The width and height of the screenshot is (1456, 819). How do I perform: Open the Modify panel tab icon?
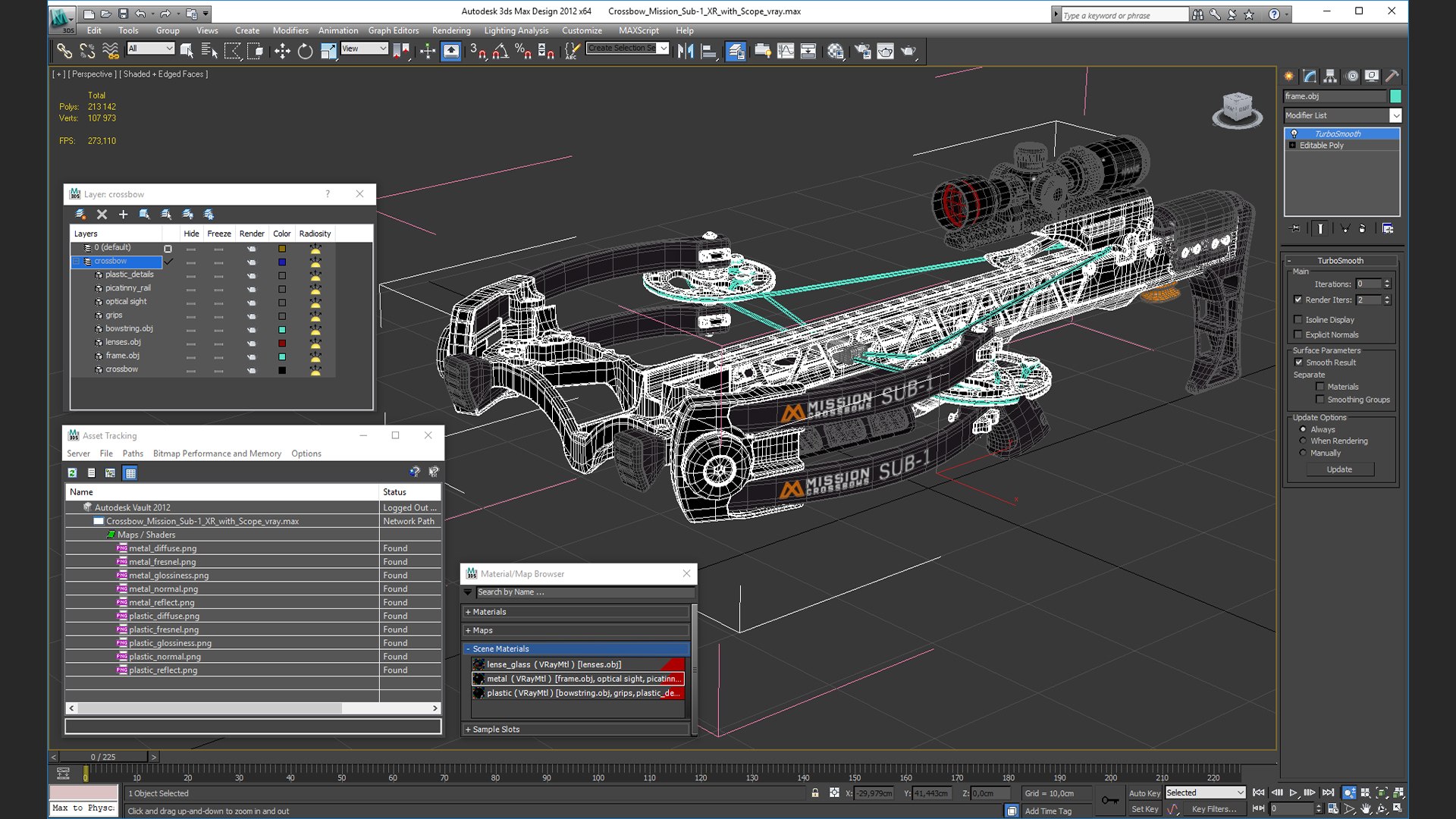pos(1310,76)
